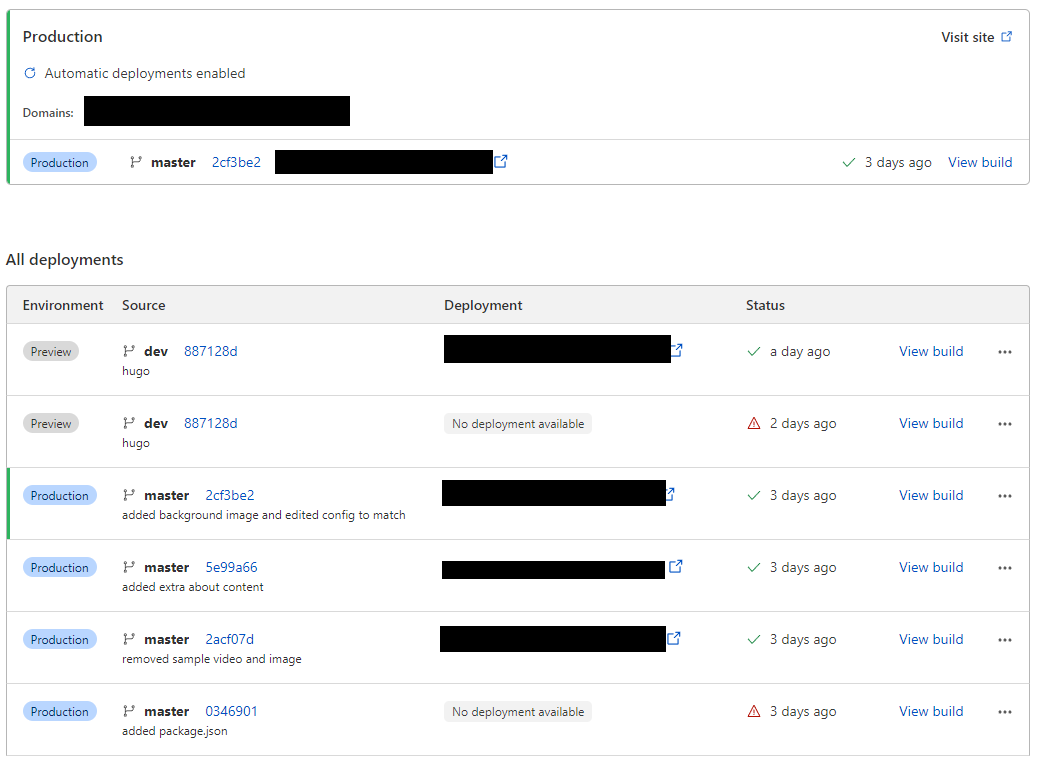
Task: Click the failed warning icon for 0346901
Action: [x=754, y=712]
